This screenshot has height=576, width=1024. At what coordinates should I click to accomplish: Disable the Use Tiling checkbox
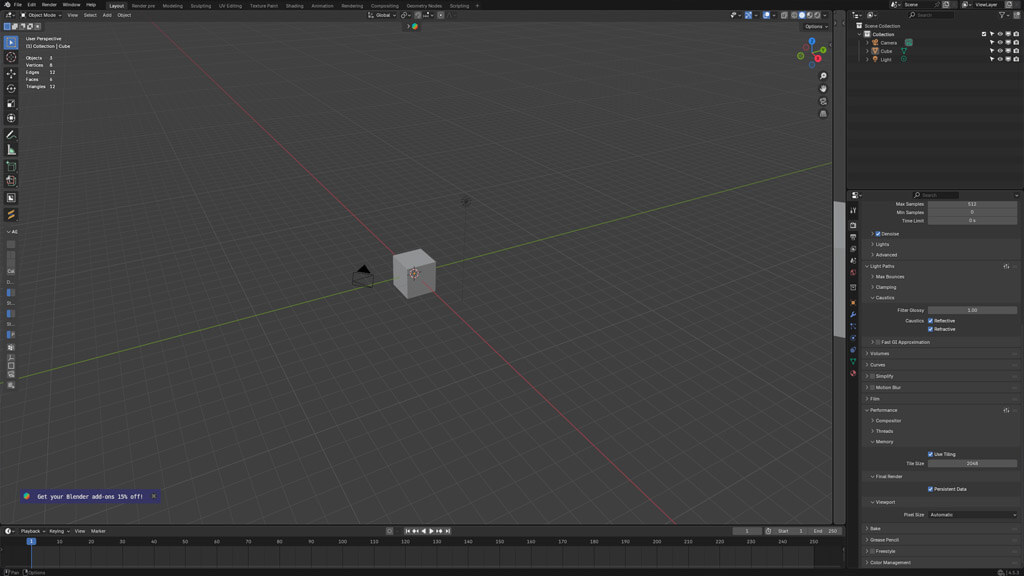tap(931, 454)
